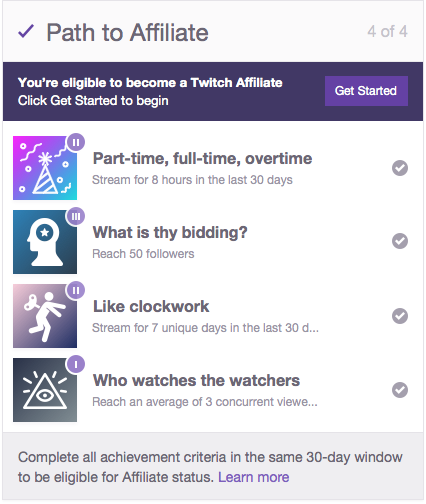Click checkmark for What is thy bidding
Image resolution: width=426 pixels, height=504 pixels.
(400, 241)
